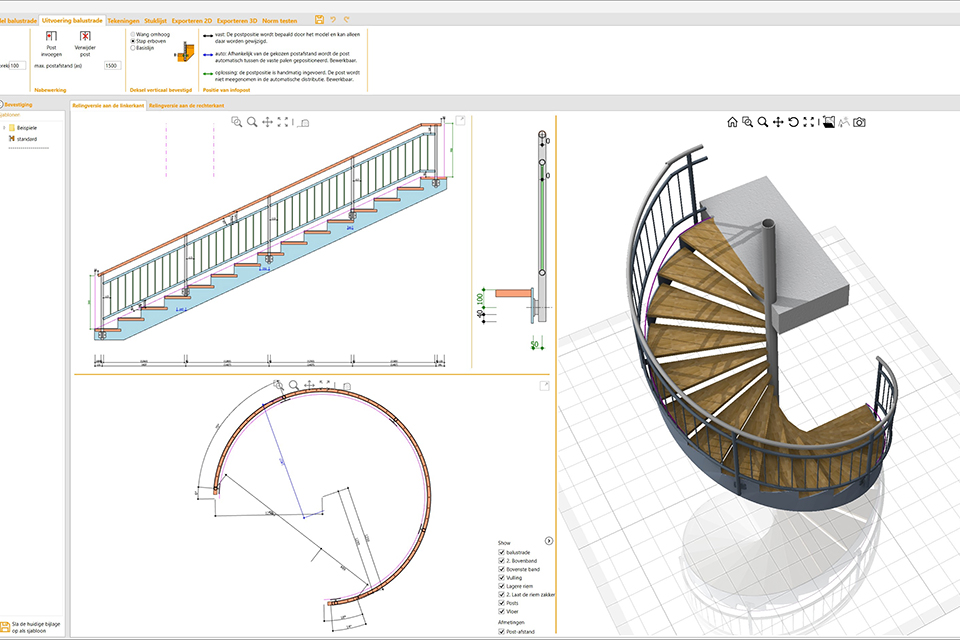Viewport: 960px width, 640px height.
Task: Switch to Relingversie aan de linkerkant tab
Action: 108,105
